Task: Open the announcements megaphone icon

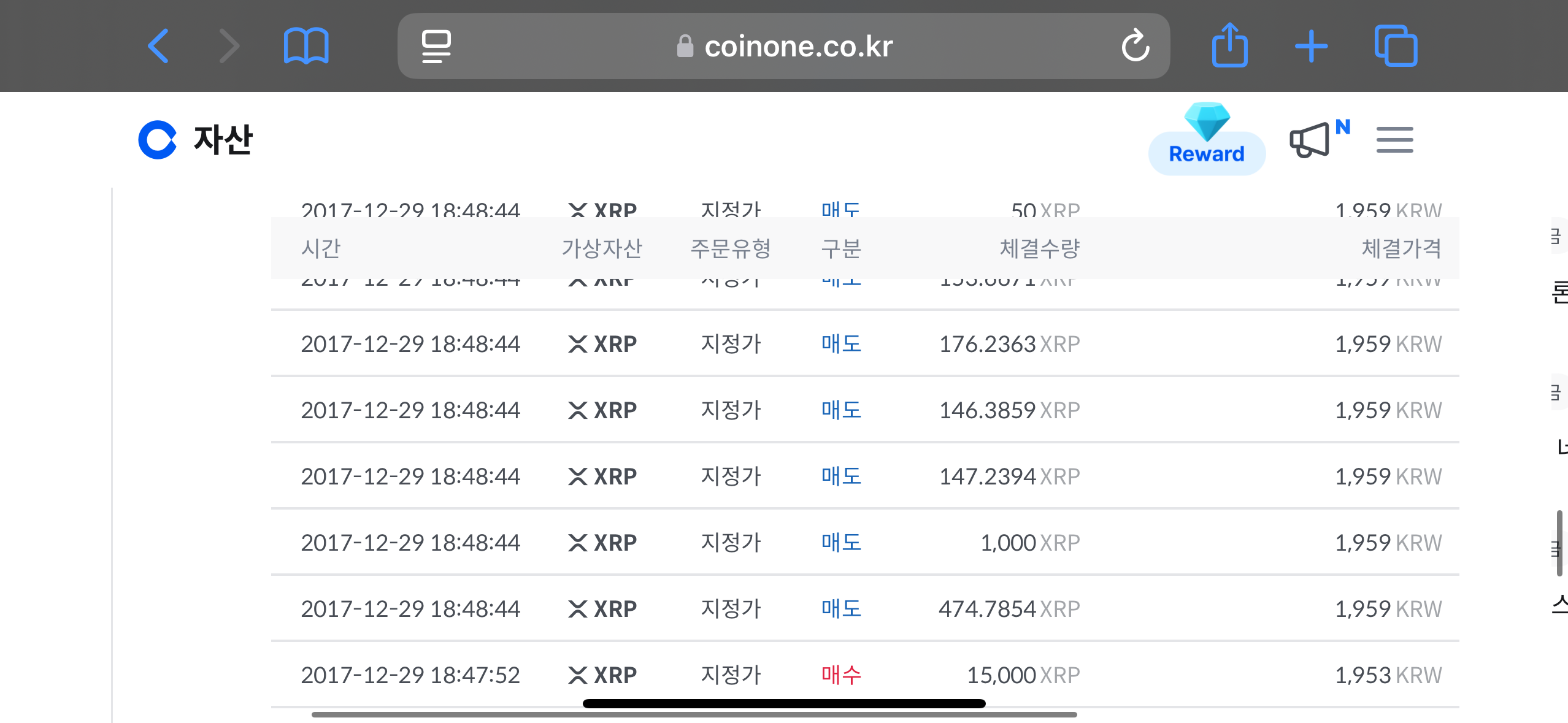Action: (x=1310, y=140)
